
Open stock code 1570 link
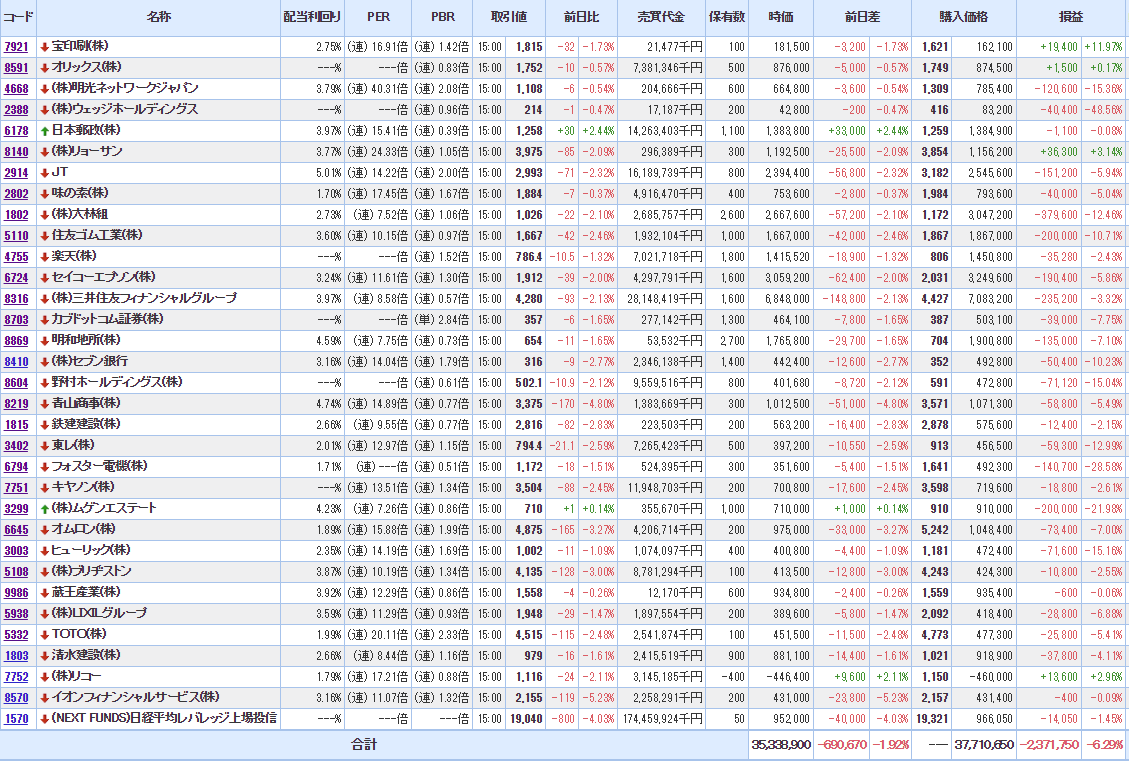pos(16,719)
